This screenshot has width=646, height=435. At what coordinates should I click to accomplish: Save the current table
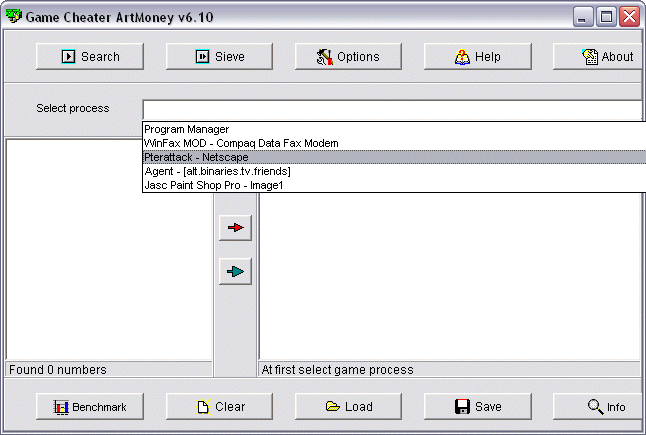477,407
